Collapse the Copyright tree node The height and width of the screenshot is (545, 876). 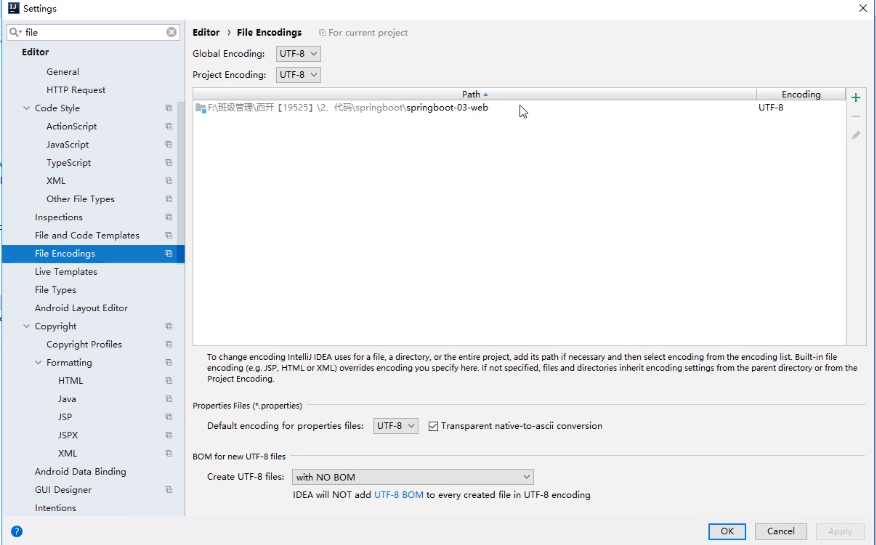(26, 326)
